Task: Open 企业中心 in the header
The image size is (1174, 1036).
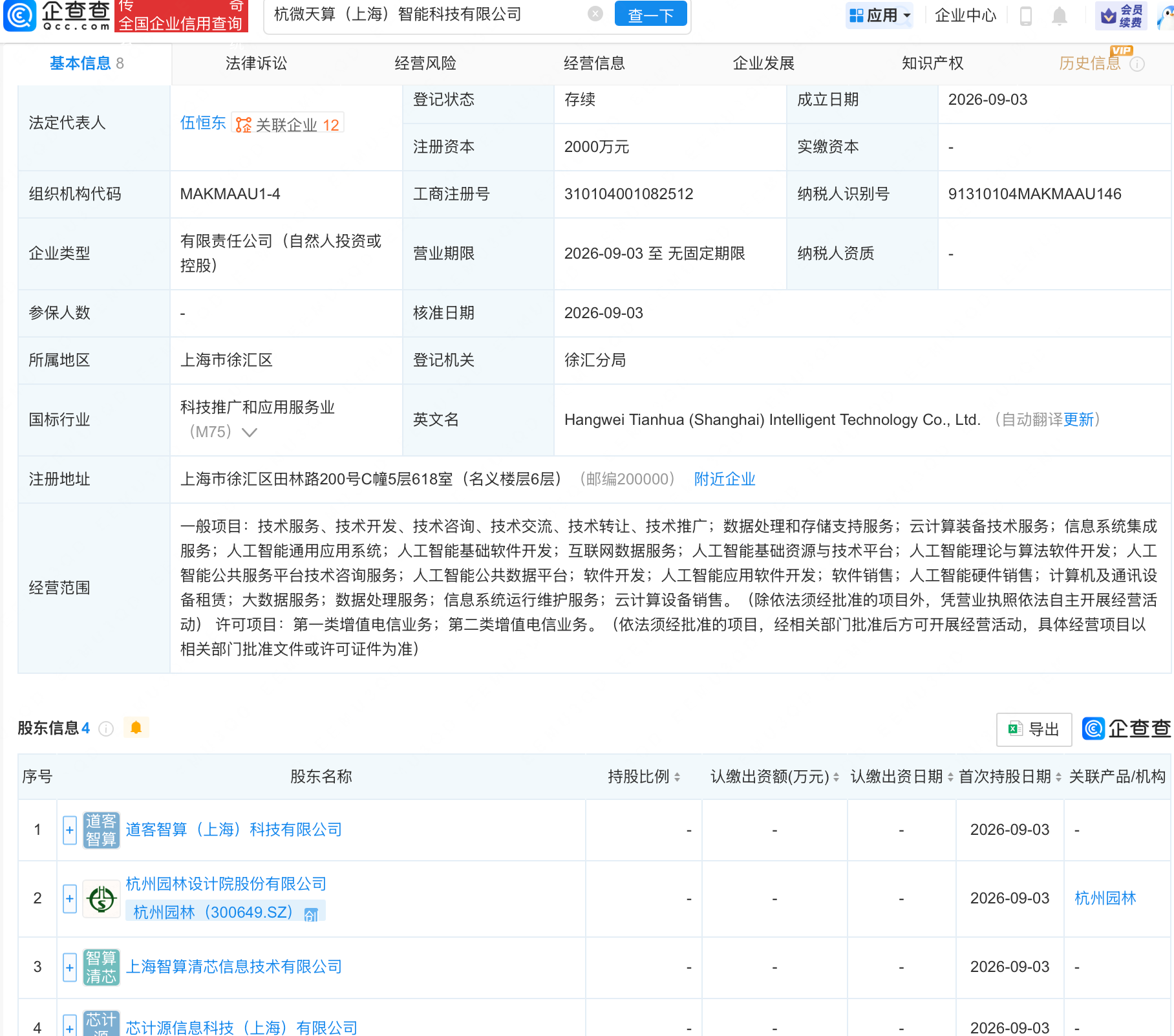Action: pyautogui.click(x=965, y=16)
